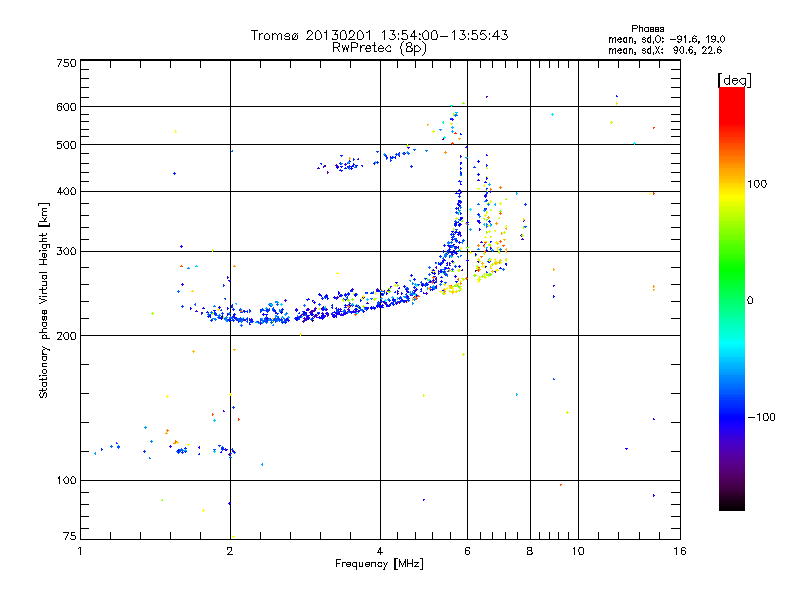Click the '1' frequency tick label
The width and height of the screenshot is (800, 600).
coord(80,551)
